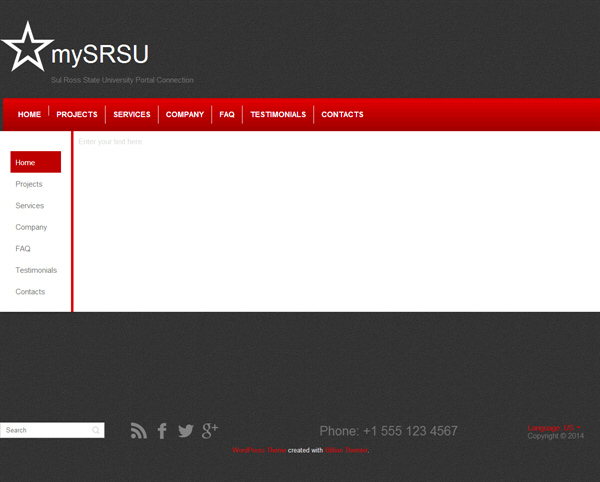Click the Twitter bird icon
Screen dimensions: 600x482
(x=186, y=431)
